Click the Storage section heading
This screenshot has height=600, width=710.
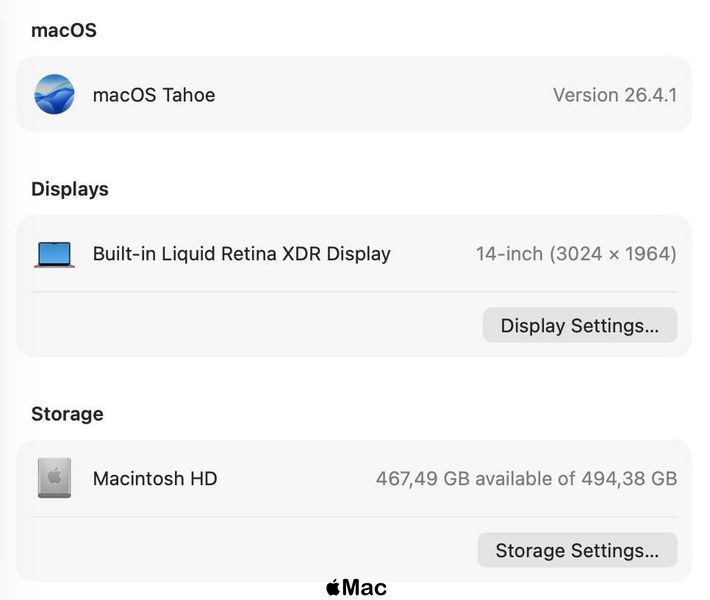[x=67, y=414]
